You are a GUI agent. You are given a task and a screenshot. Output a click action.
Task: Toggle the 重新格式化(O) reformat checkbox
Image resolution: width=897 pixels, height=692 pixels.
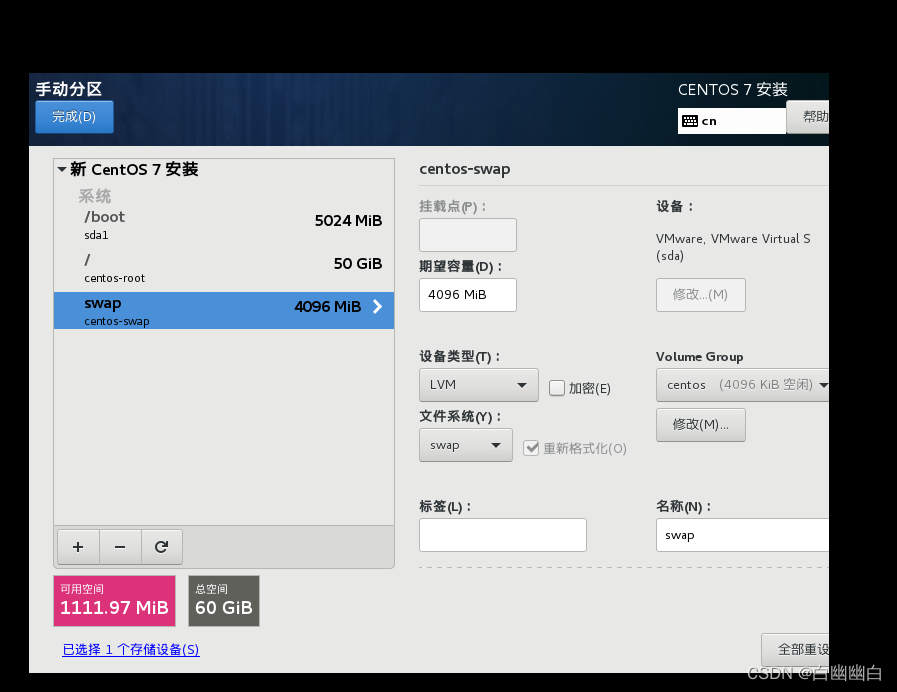click(x=531, y=448)
